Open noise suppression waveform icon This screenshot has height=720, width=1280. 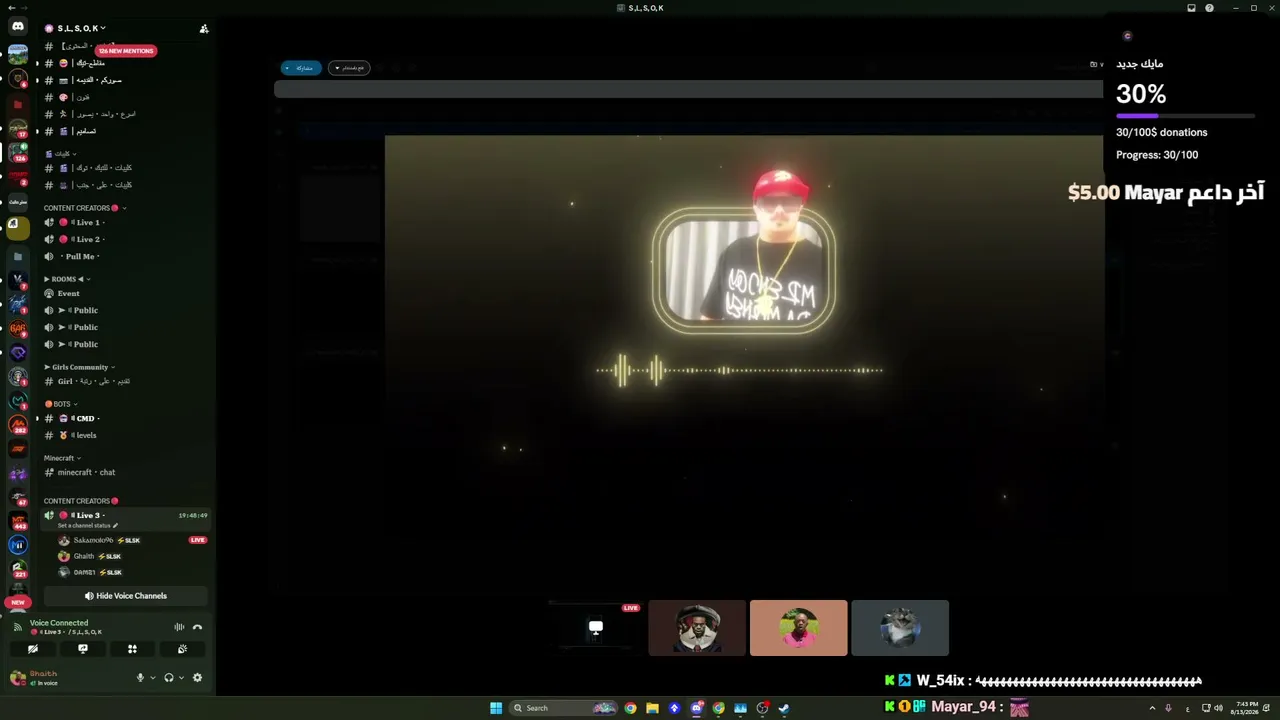pyautogui.click(x=179, y=627)
